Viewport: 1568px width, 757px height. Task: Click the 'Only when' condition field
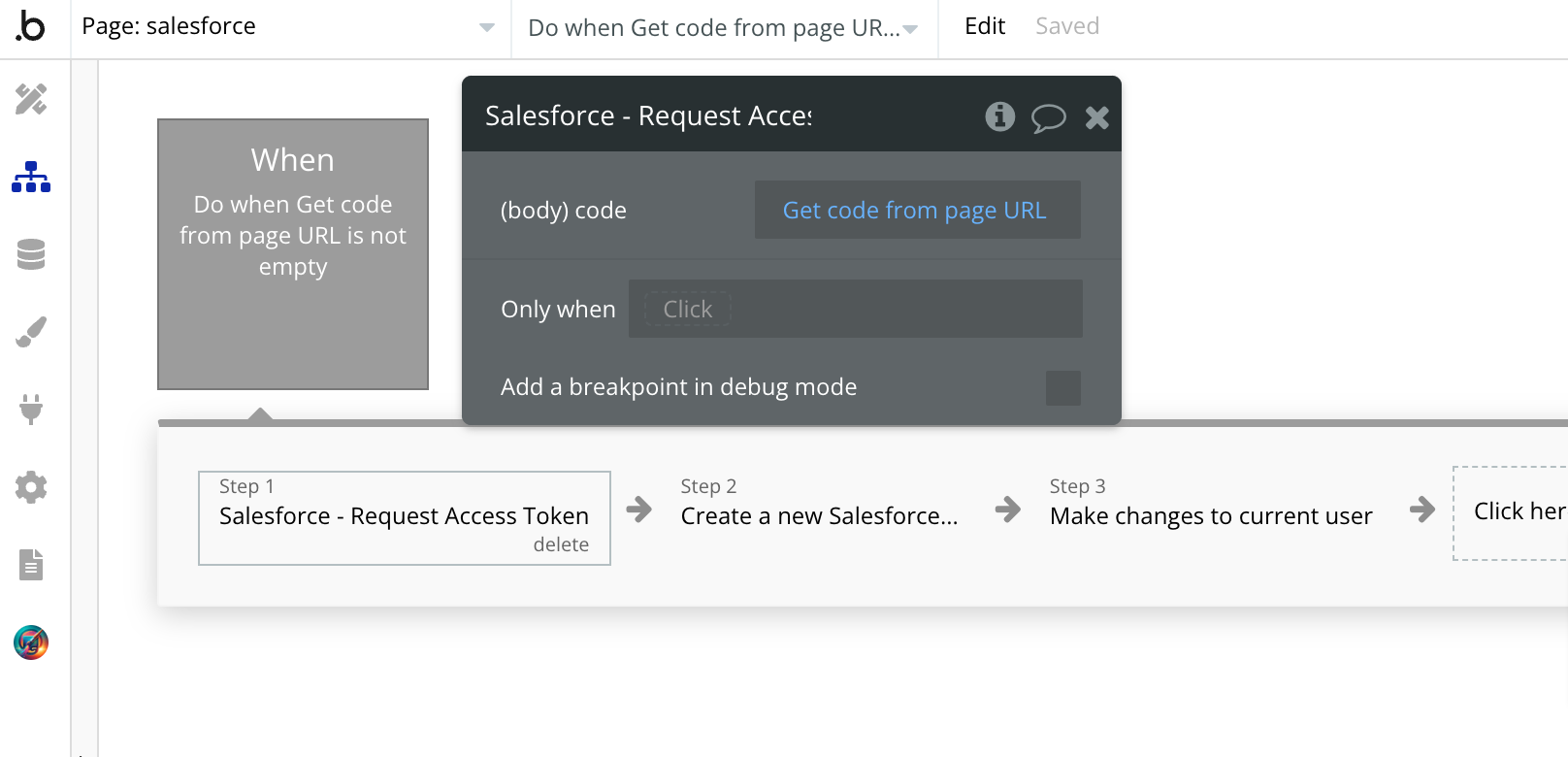[x=856, y=309]
